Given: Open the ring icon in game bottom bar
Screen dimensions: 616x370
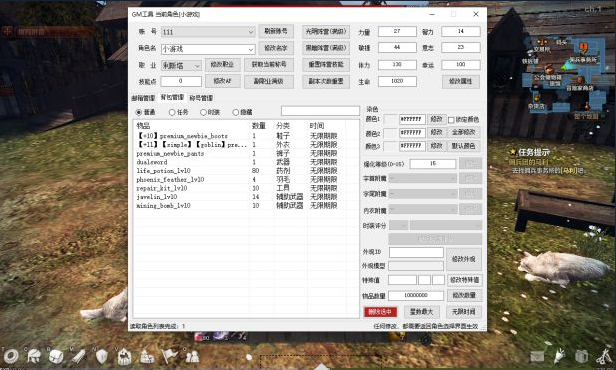Looking at the screenshot, I should [x=11, y=357].
